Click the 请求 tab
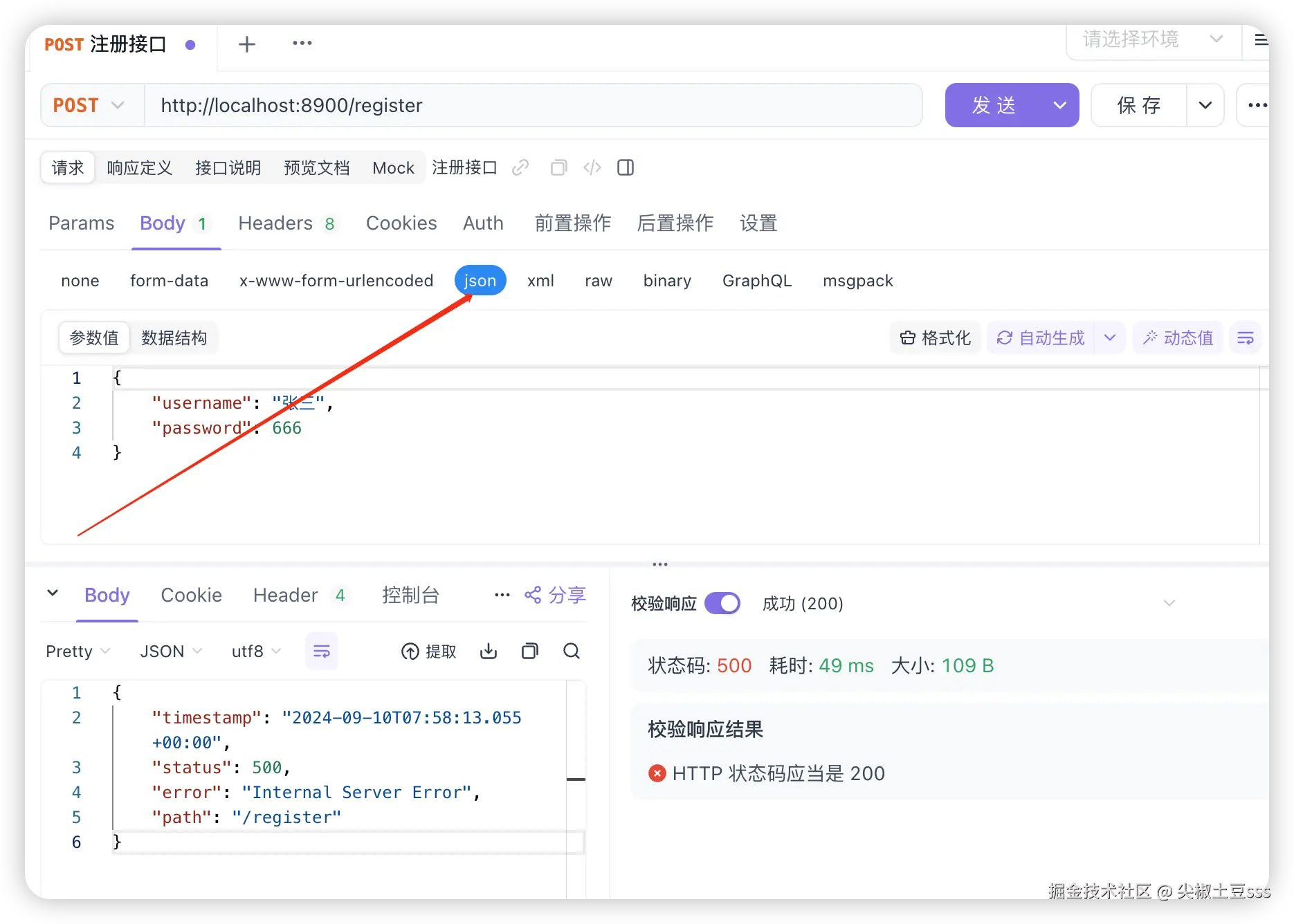The image size is (1294, 924). coord(68,167)
